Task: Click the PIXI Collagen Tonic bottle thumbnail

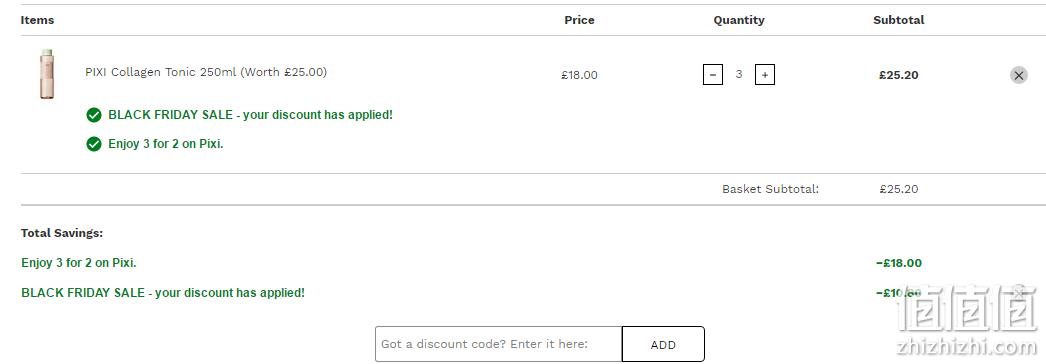Action: [x=47, y=74]
